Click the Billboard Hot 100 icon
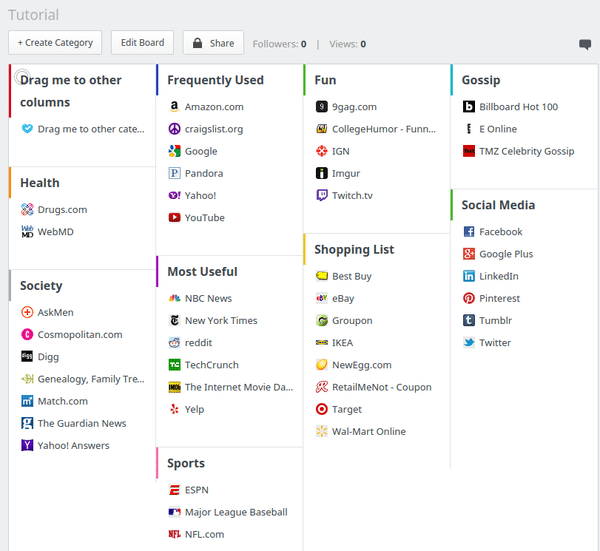This screenshot has height=551, width=600. point(469,106)
